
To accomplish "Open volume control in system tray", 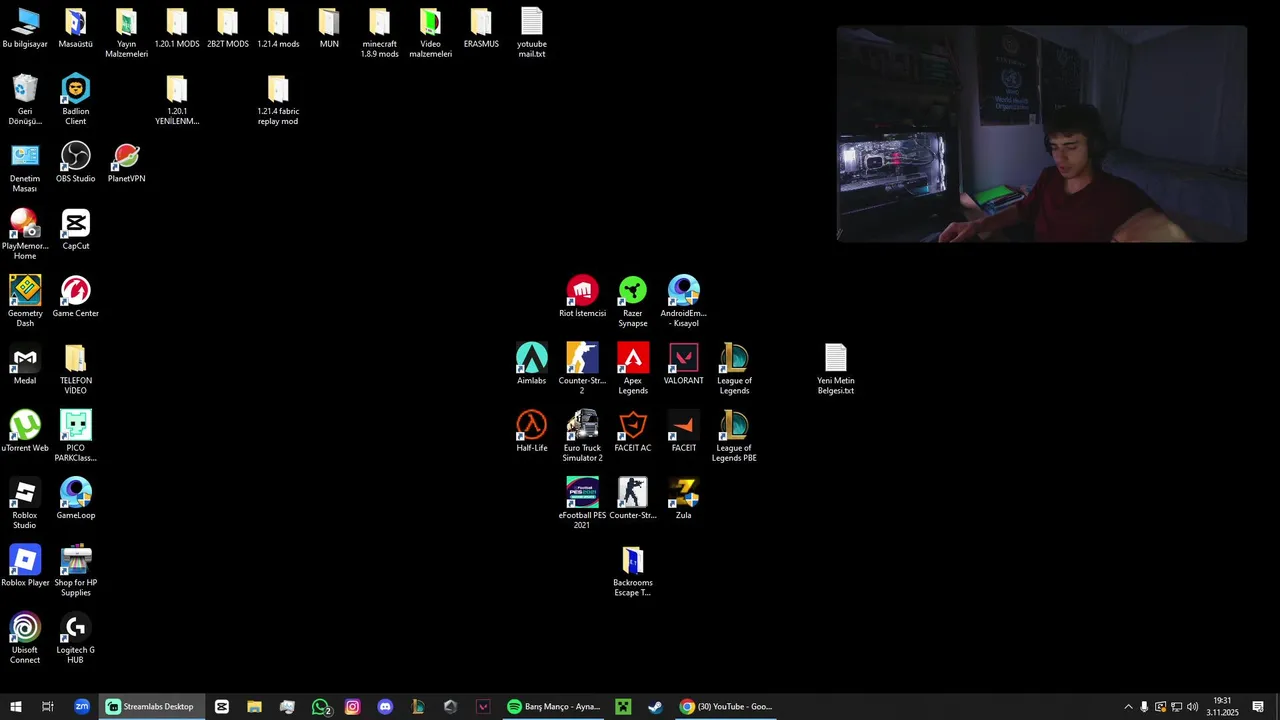I will click(x=1192, y=707).
